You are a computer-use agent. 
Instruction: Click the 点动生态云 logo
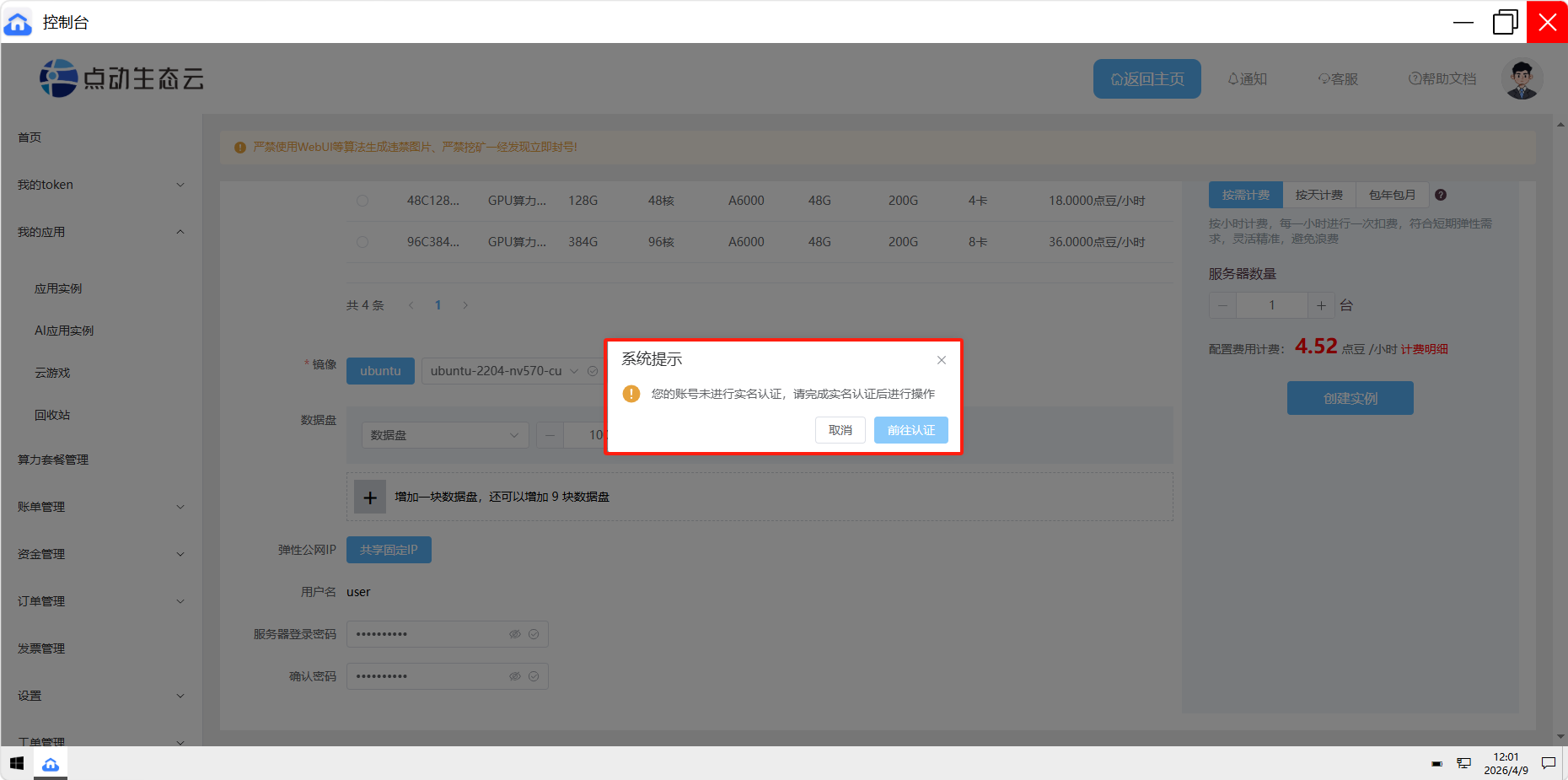click(x=122, y=78)
